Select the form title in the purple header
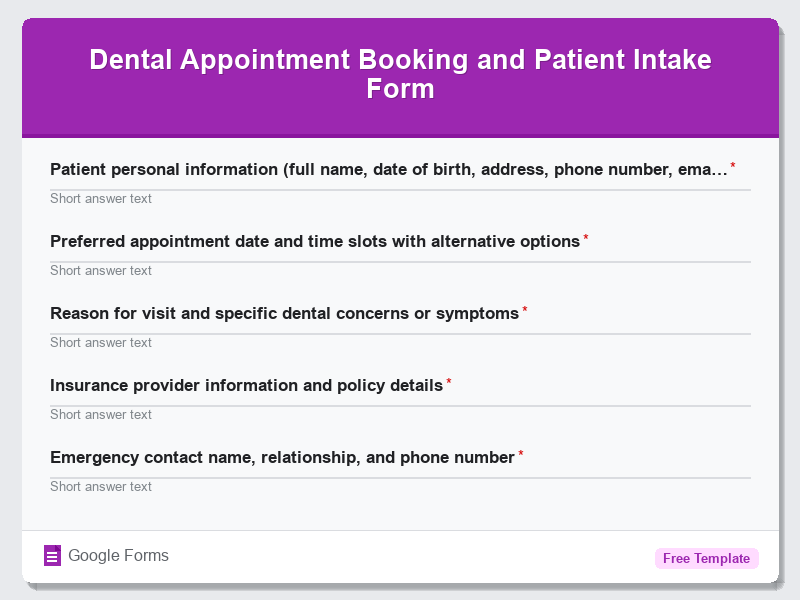800x600 pixels. click(x=400, y=75)
